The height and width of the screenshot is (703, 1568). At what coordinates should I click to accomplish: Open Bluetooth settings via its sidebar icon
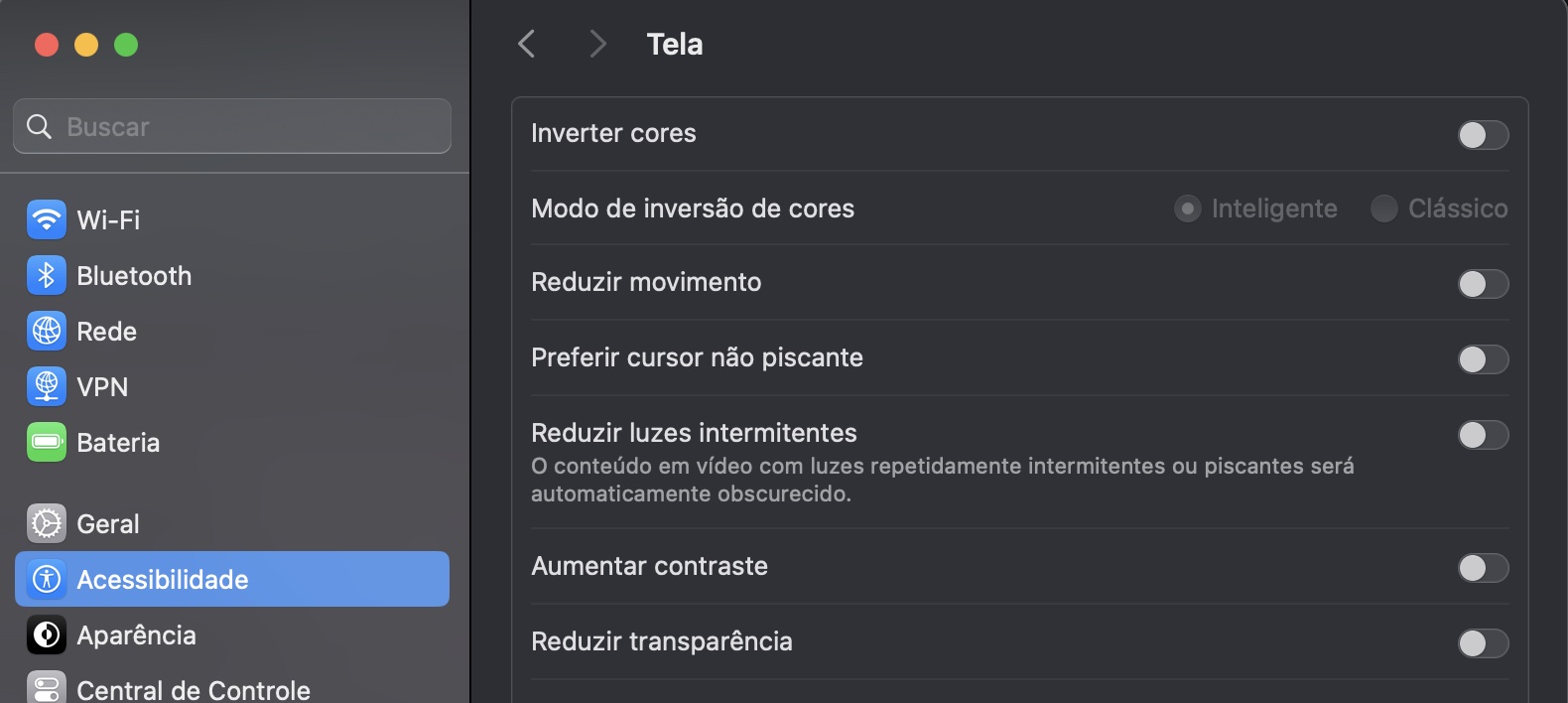click(46, 275)
